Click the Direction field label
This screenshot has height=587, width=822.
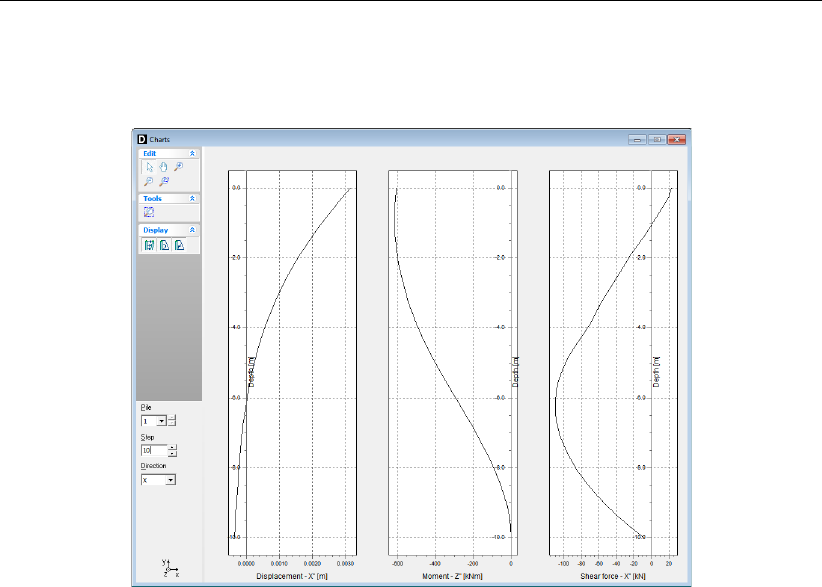(153, 465)
